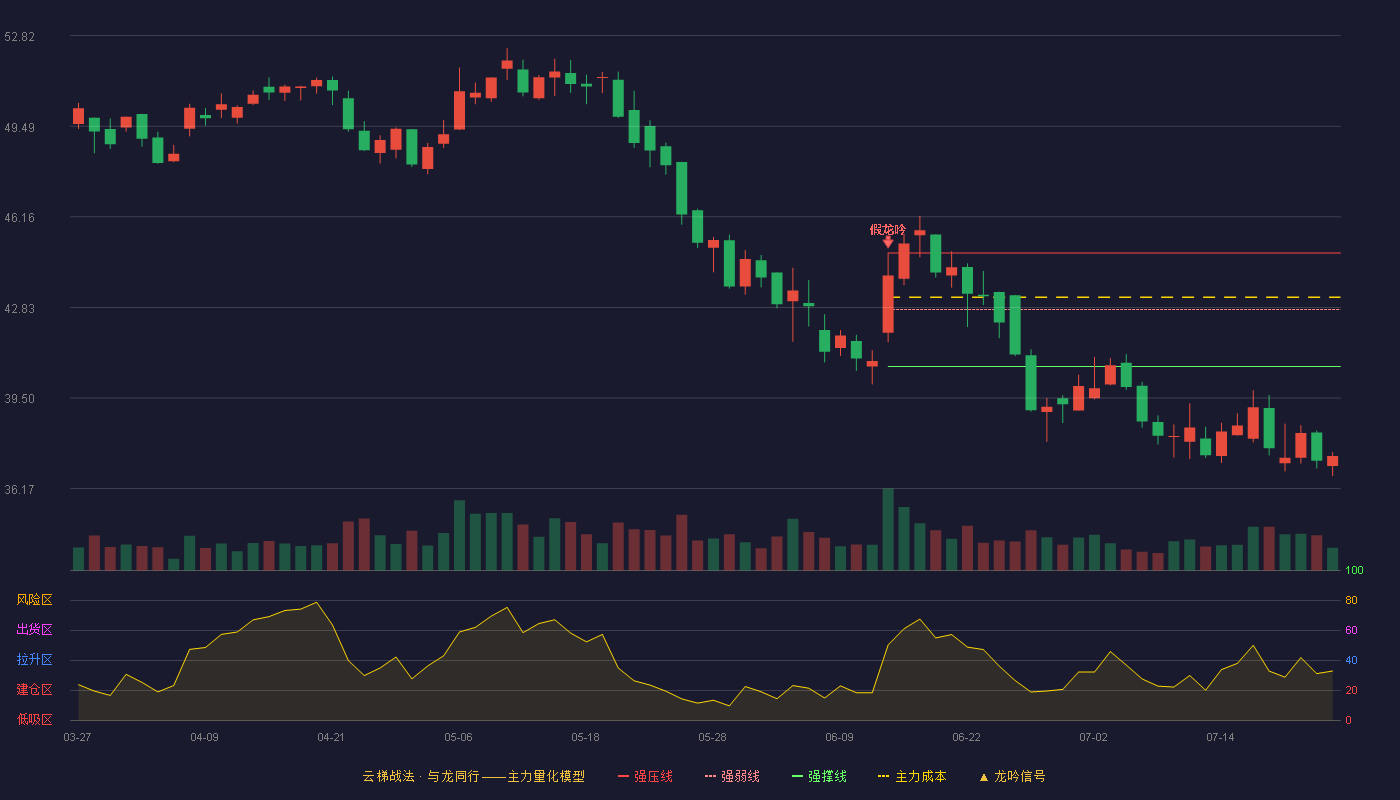The image size is (1400, 800).
Task: Click the tallest green volume bar
Action: pyautogui.click(x=888, y=529)
